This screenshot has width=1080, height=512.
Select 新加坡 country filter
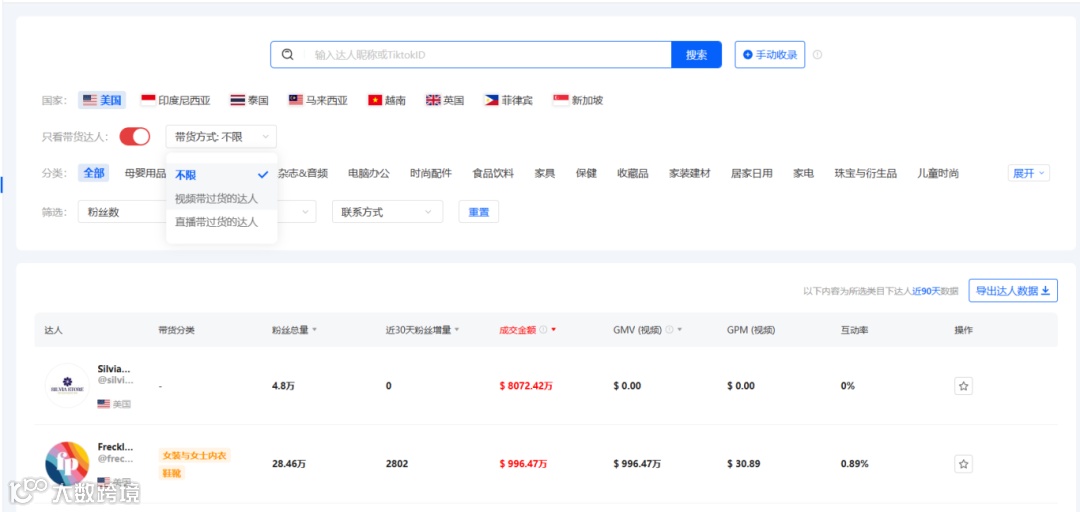pyautogui.click(x=578, y=100)
